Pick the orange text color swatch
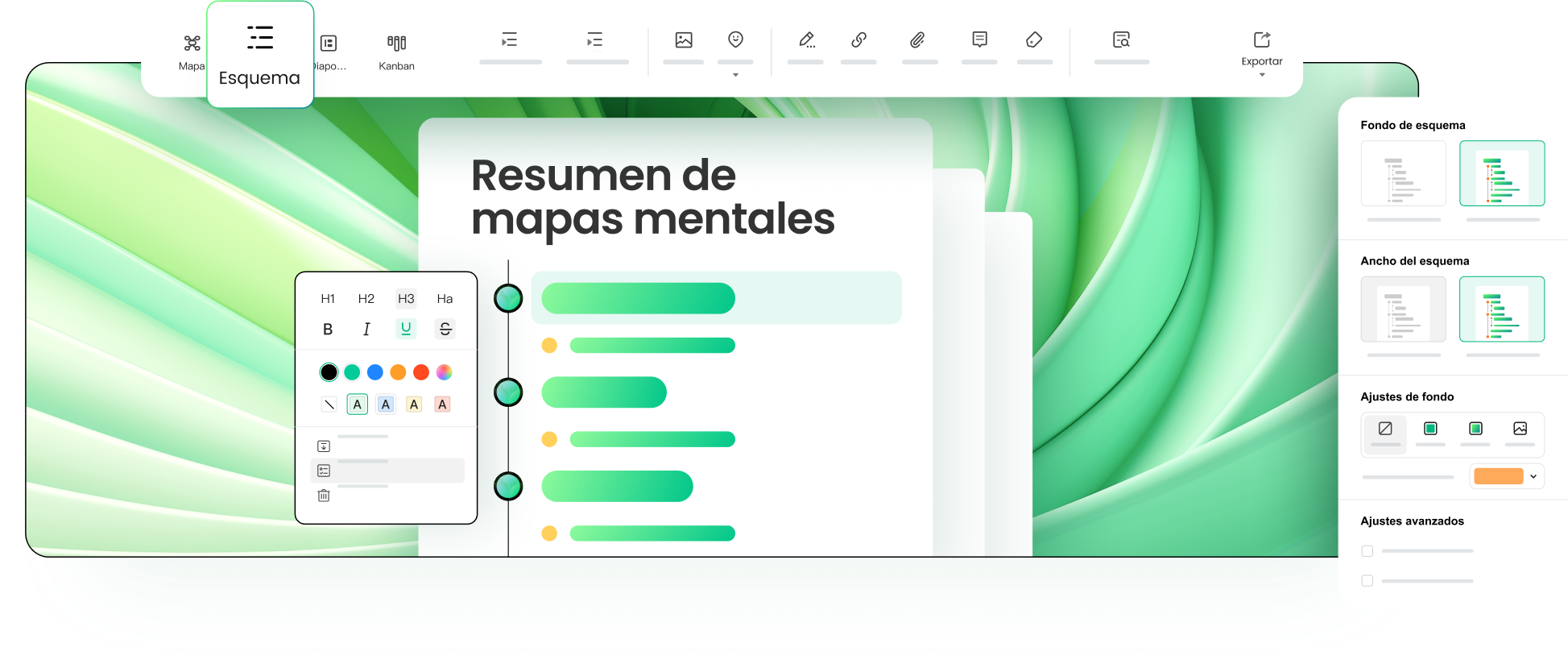This screenshot has width=1568, height=672. tap(398, 372)
